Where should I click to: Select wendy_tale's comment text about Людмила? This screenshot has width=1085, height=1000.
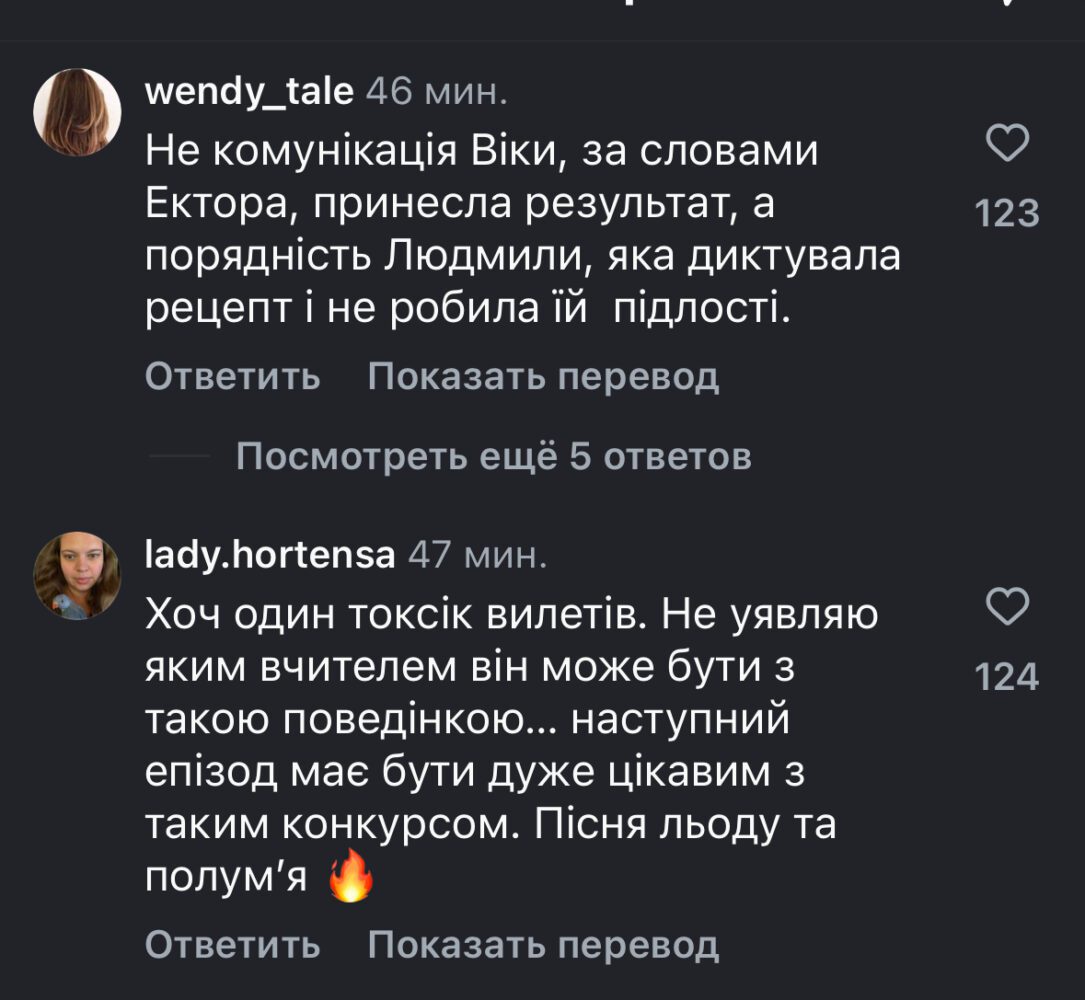click(x=520, y=233)
